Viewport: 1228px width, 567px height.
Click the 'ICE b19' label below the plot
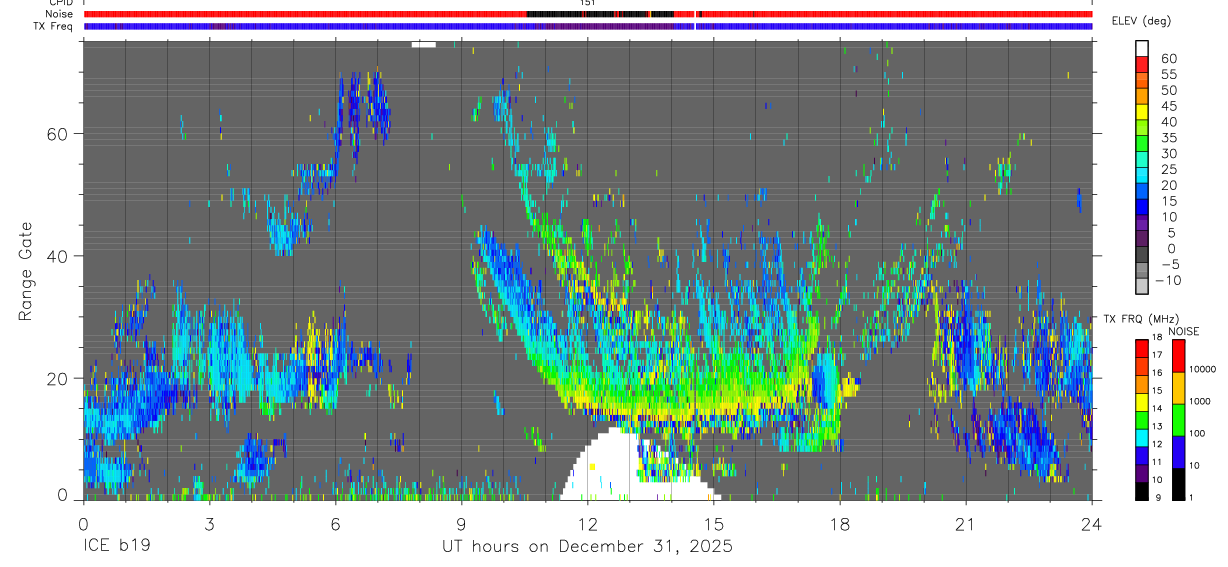[115, 547]
